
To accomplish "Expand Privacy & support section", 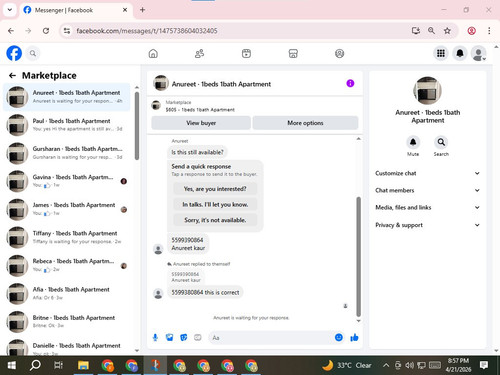I will tap(428, 225).
